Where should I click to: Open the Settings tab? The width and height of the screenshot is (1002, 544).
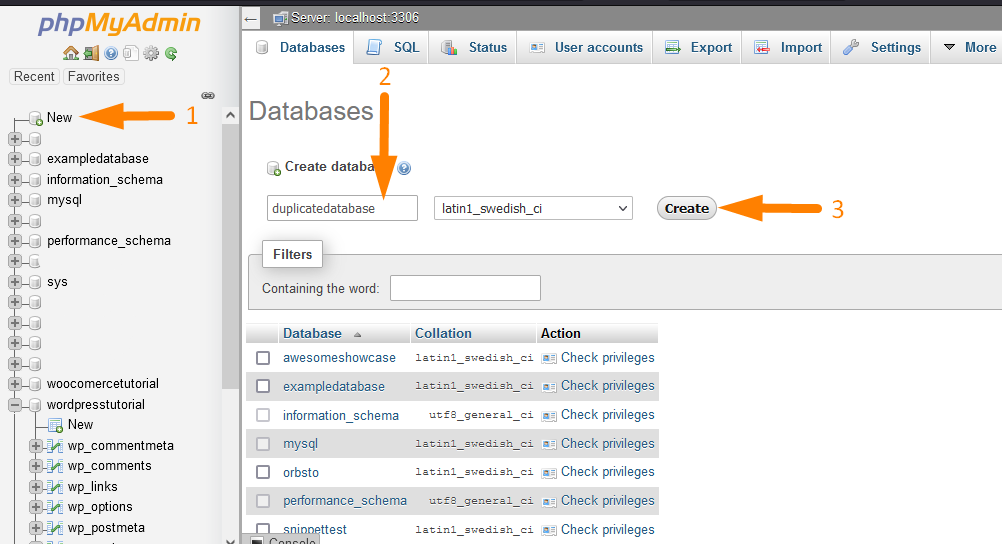881,47
